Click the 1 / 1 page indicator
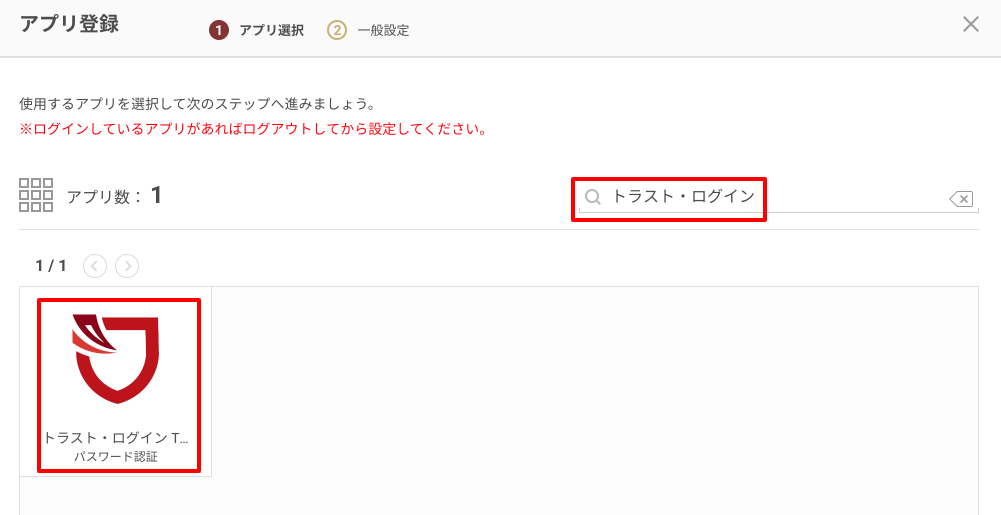 (x=50, y=265)
